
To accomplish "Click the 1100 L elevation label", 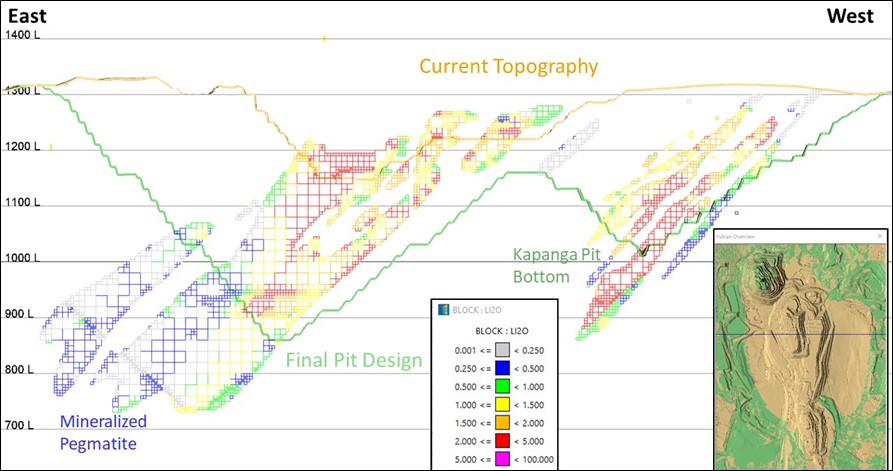I will pos(23,202).
